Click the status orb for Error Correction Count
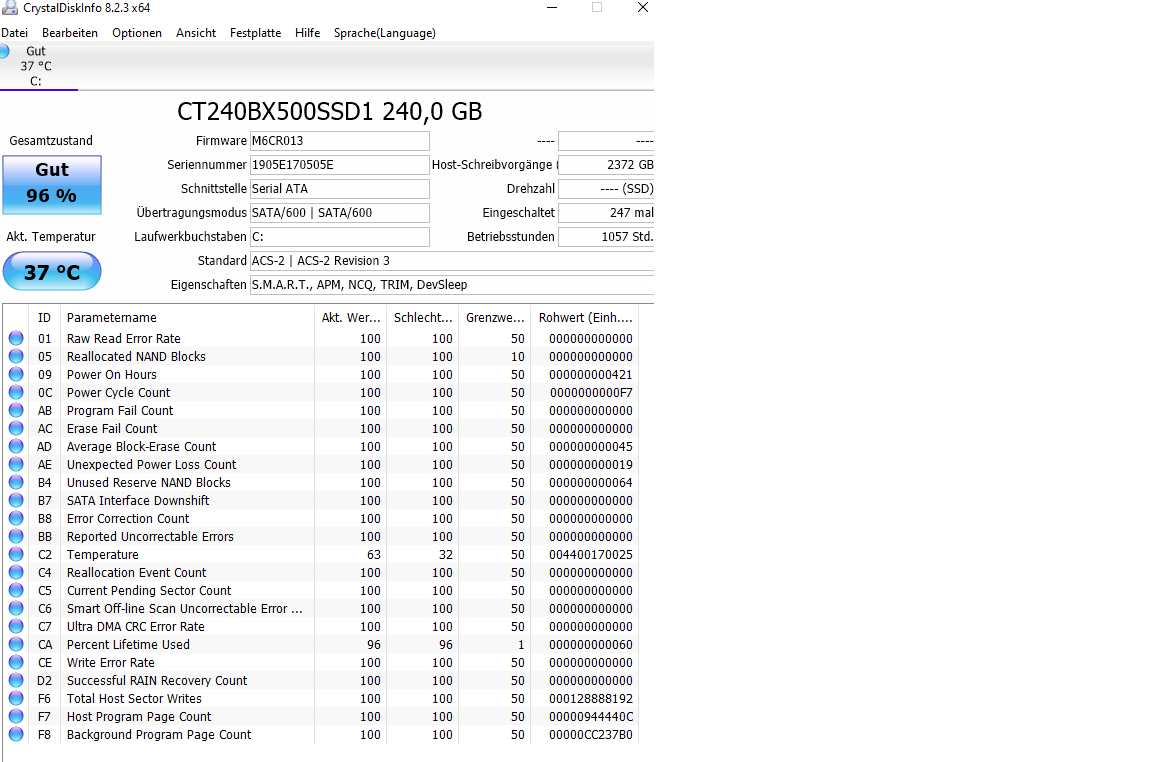 [16, 518]
